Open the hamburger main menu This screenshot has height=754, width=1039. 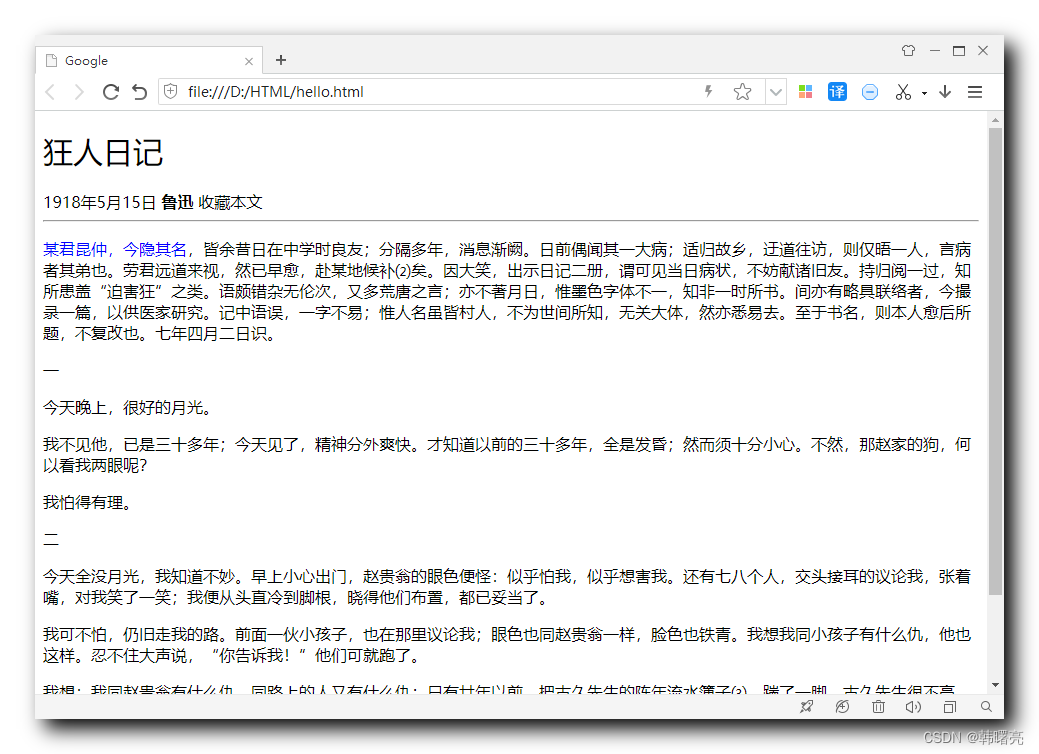975,92
